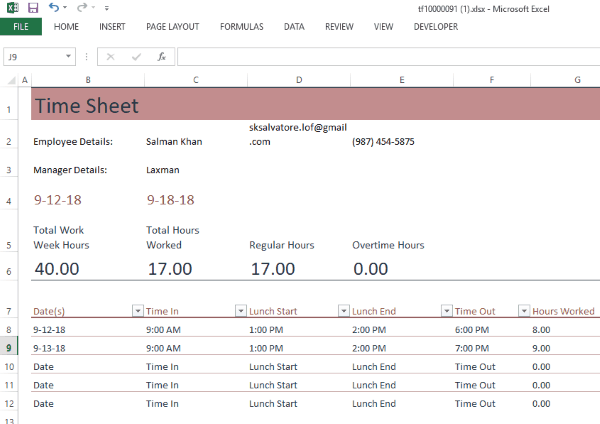Open the Customize Quick Access Toolbar menu
Image resolution: width=600 pixels, height=424 pixels.
[105, 8]
